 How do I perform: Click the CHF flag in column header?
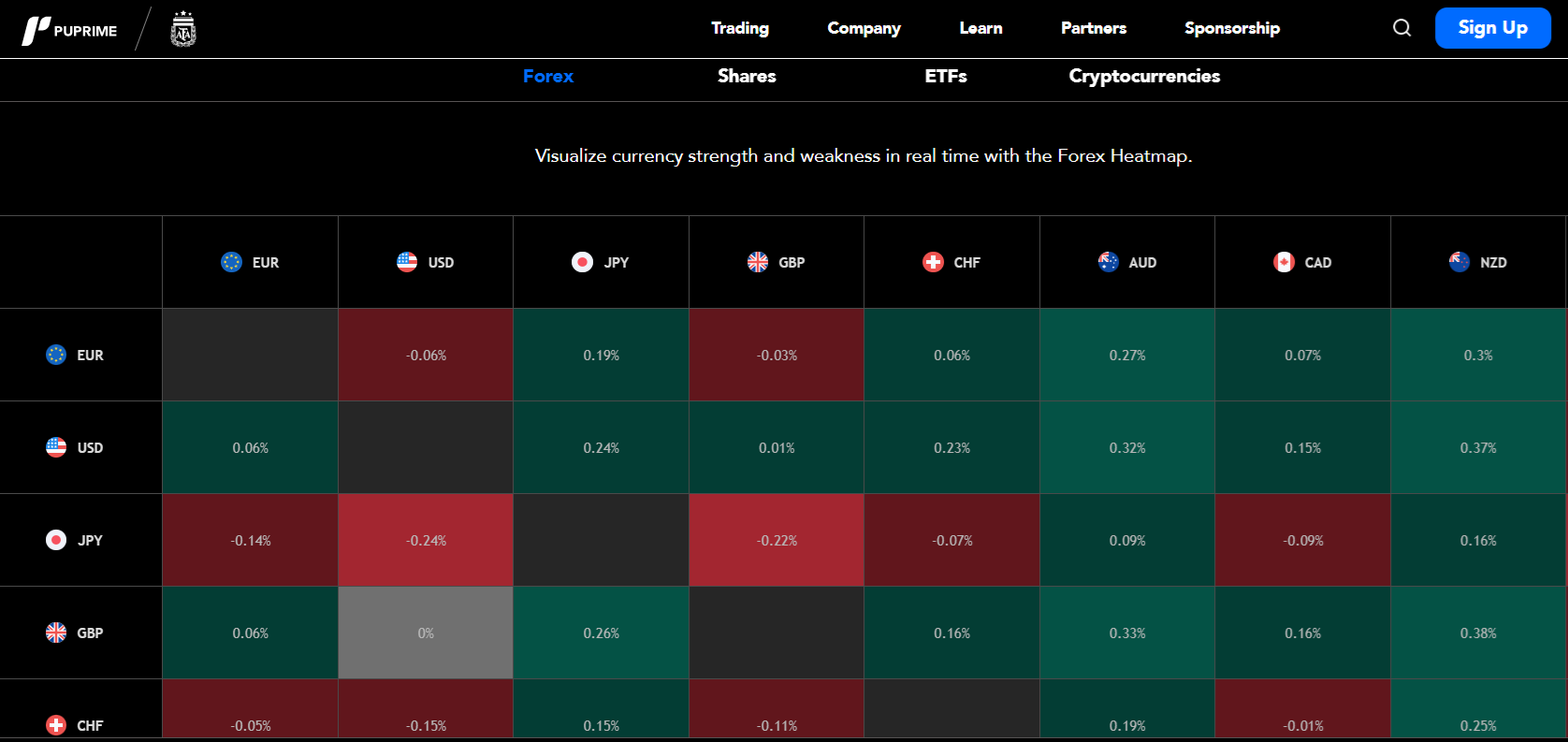click(933, 262)
